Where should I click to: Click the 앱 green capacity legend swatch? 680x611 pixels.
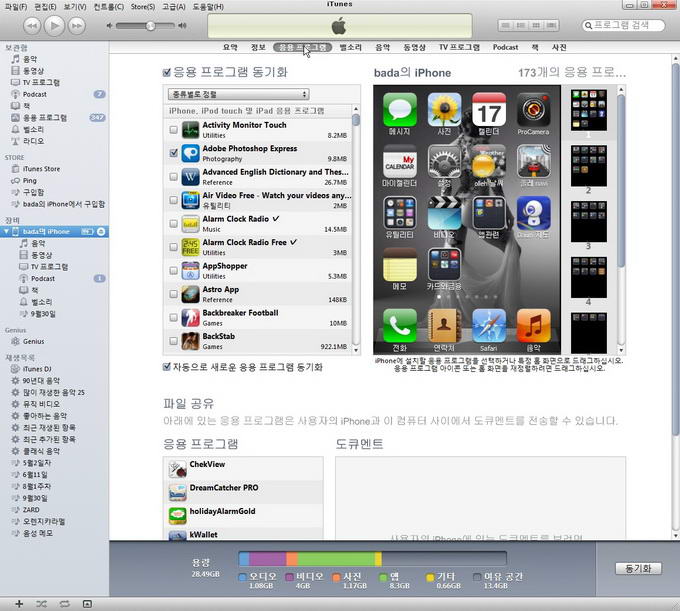click(x=383, y=577)
